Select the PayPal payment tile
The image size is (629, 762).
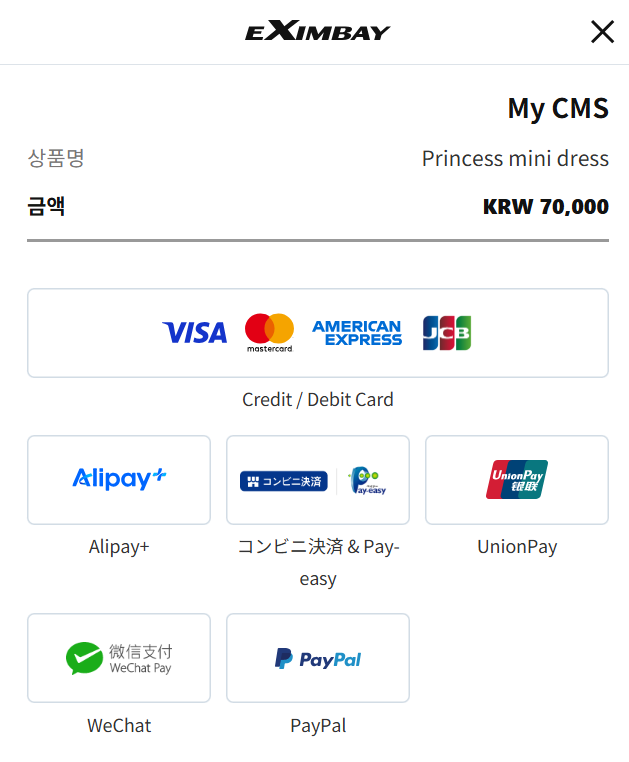tap(318, 658)
